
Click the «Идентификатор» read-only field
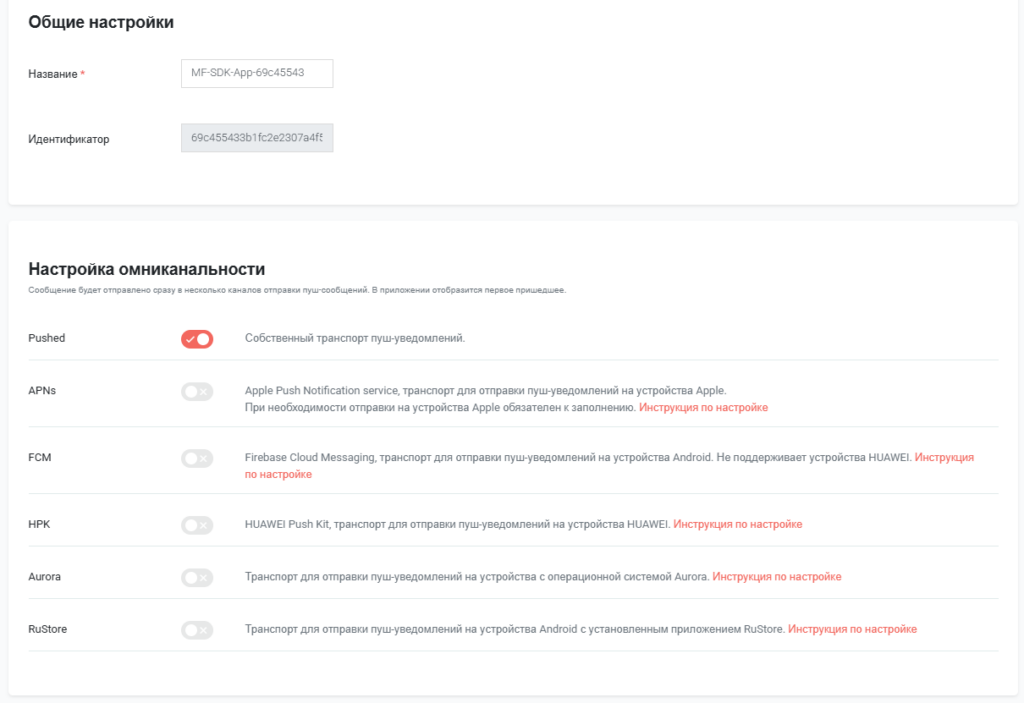click(x=256, y=138)
